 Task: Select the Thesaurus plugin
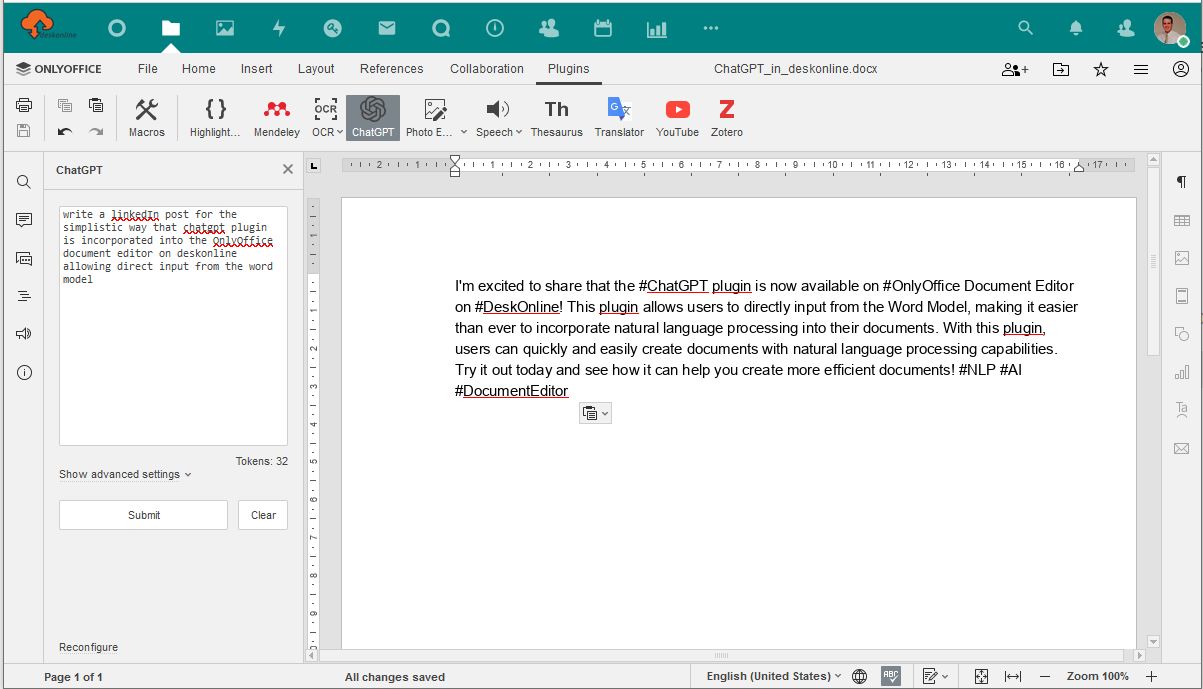(x=556, y=115)
